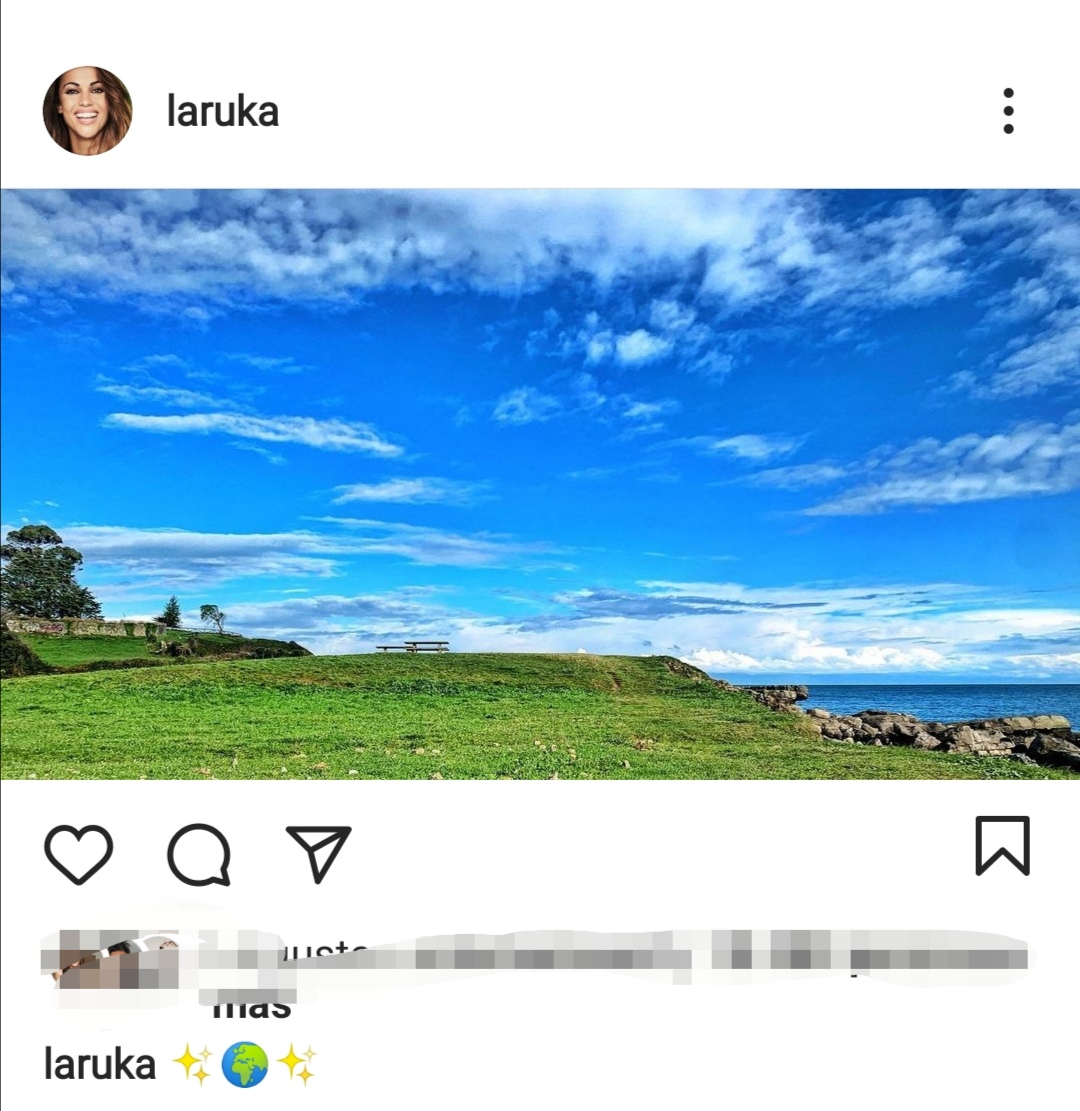Select the globe emoji in the caption

pyautogui.click(x=244, y=1064)
